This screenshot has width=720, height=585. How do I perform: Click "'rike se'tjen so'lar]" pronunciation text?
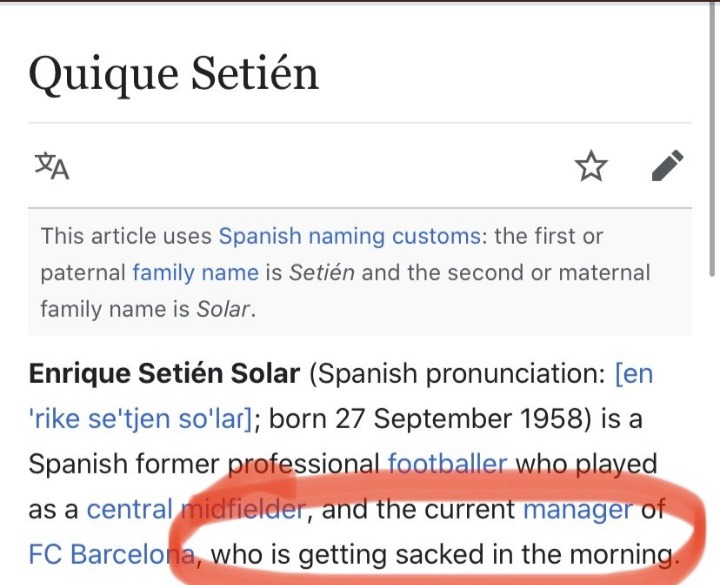pos(140,418)
